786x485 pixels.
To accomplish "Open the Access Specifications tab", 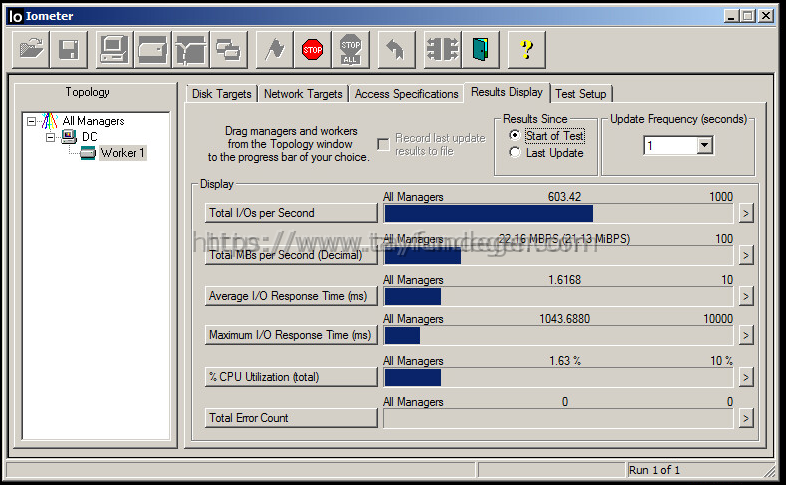I will pyautogui.click(x=407, y=94).
